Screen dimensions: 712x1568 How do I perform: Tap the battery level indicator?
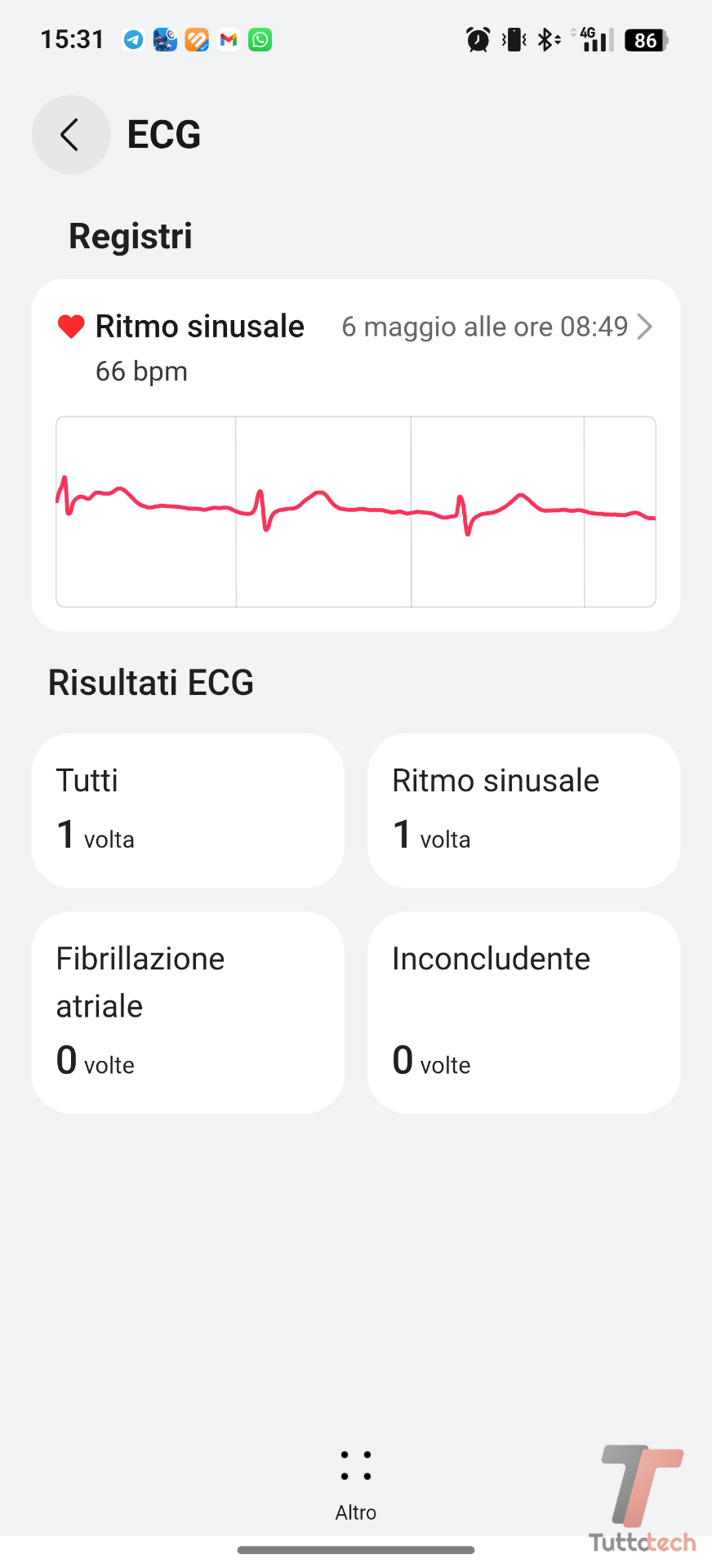point(646,40)
